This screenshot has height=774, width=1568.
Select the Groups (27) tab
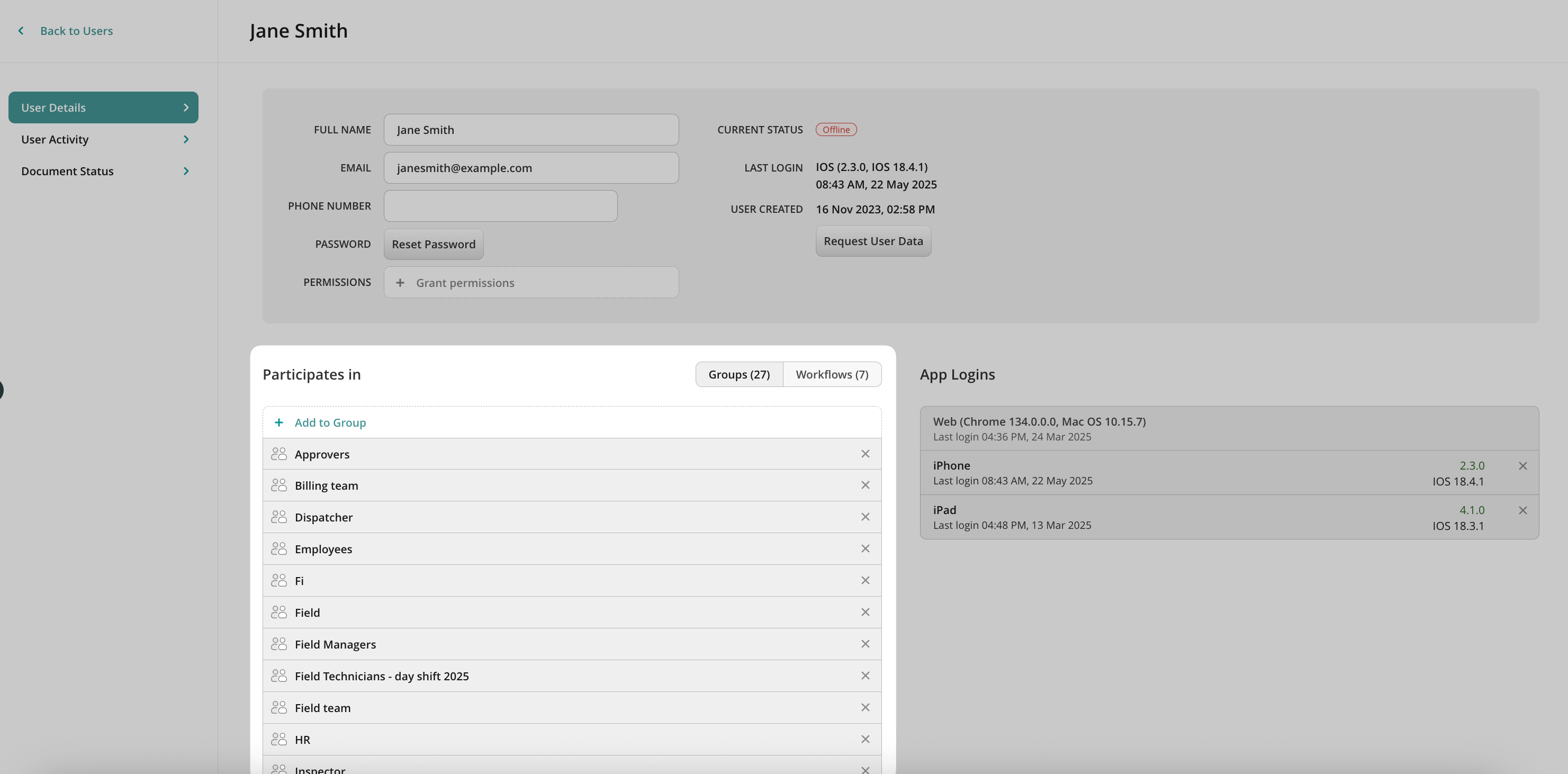coord(738,374)
